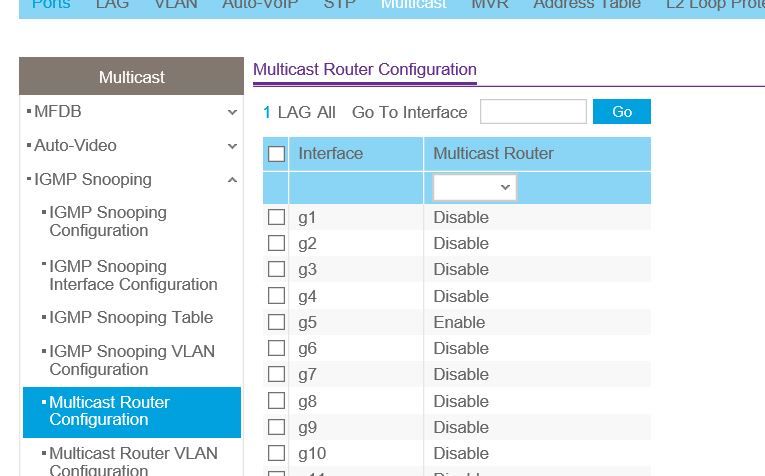Click the Multicast Router column header
Screen dimensions: 765x476
[x=493, y=154]
